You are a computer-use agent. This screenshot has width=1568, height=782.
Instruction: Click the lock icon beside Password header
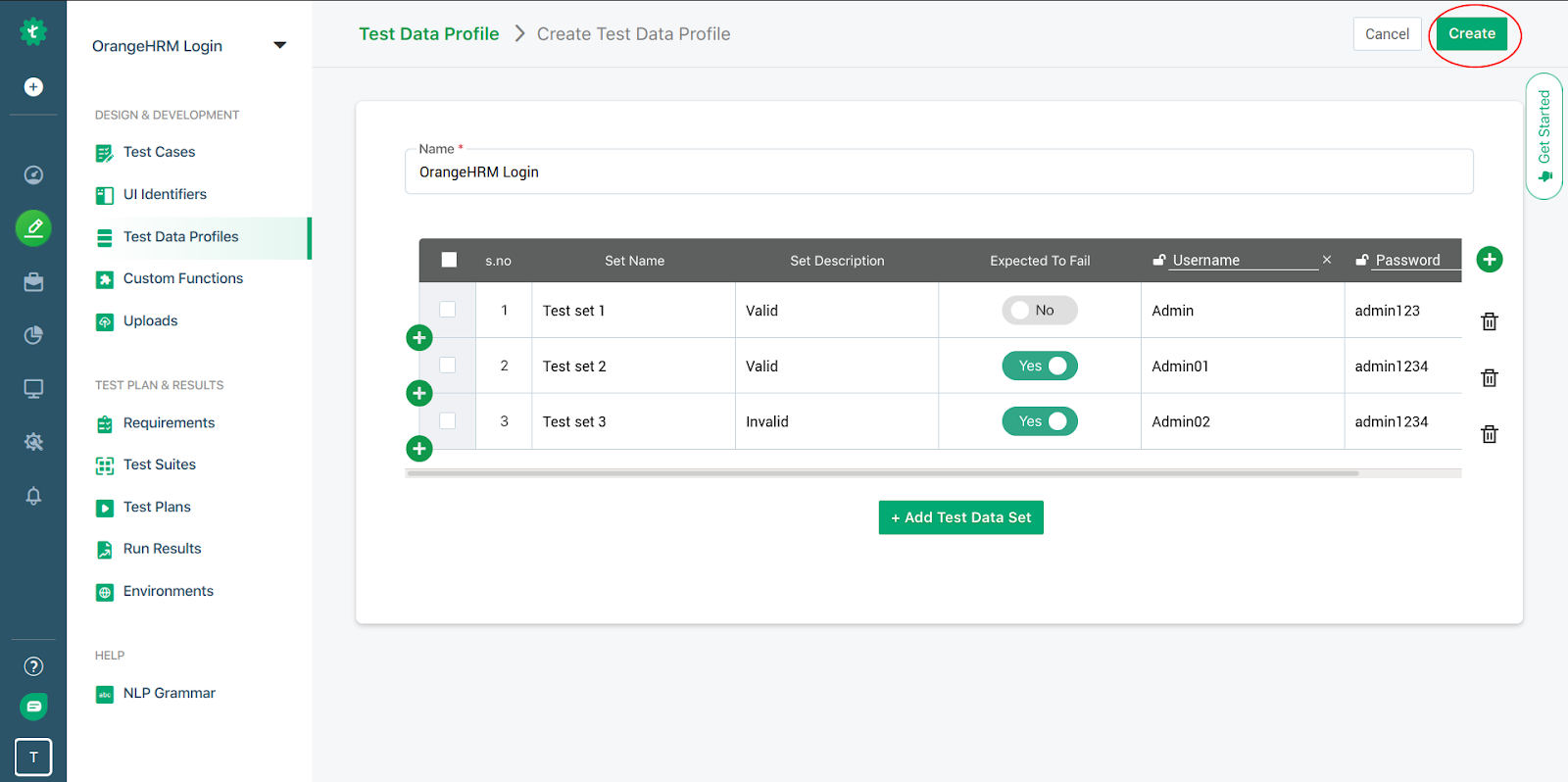1362,260
